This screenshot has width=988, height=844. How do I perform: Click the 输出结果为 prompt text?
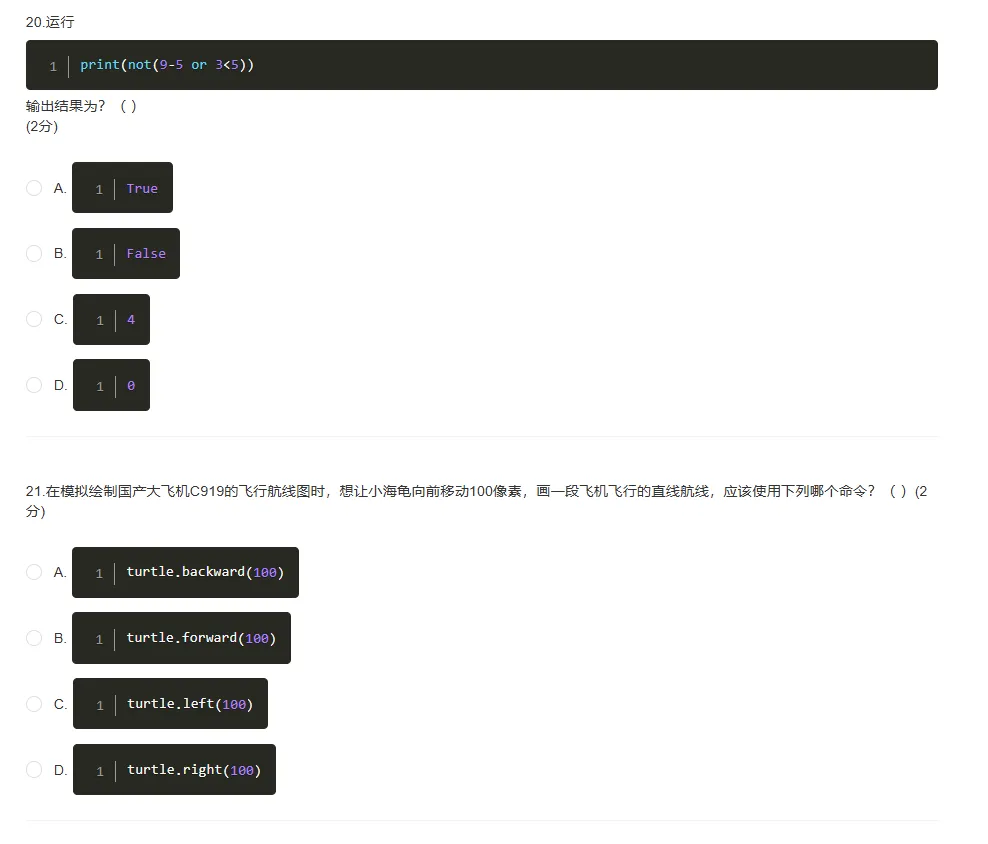click(x=81, y=106)
